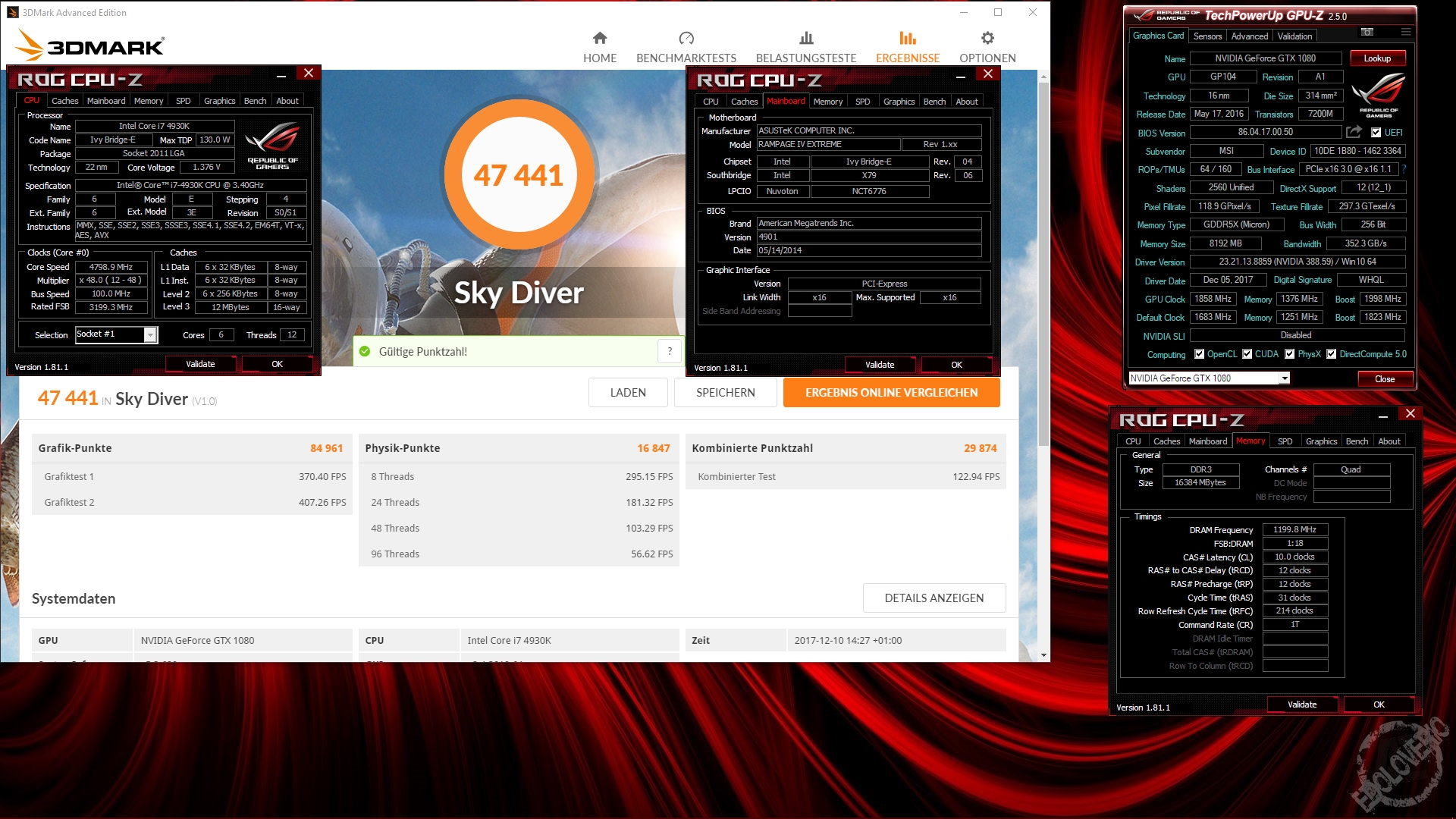
Task: Click the 47 441 score circle
Action: 519,175
